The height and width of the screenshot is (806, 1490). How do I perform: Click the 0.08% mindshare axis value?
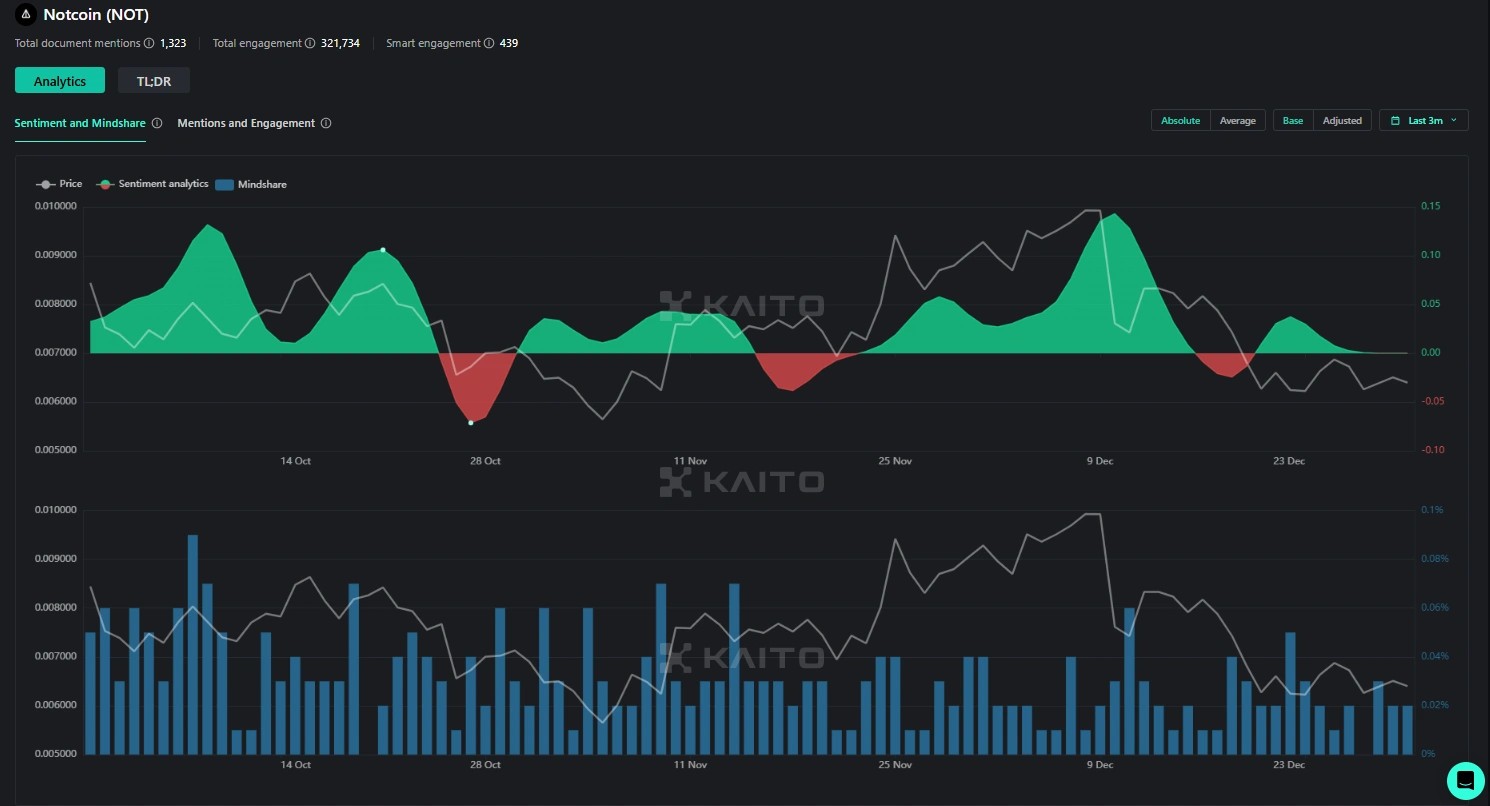tap(1434, 559)
